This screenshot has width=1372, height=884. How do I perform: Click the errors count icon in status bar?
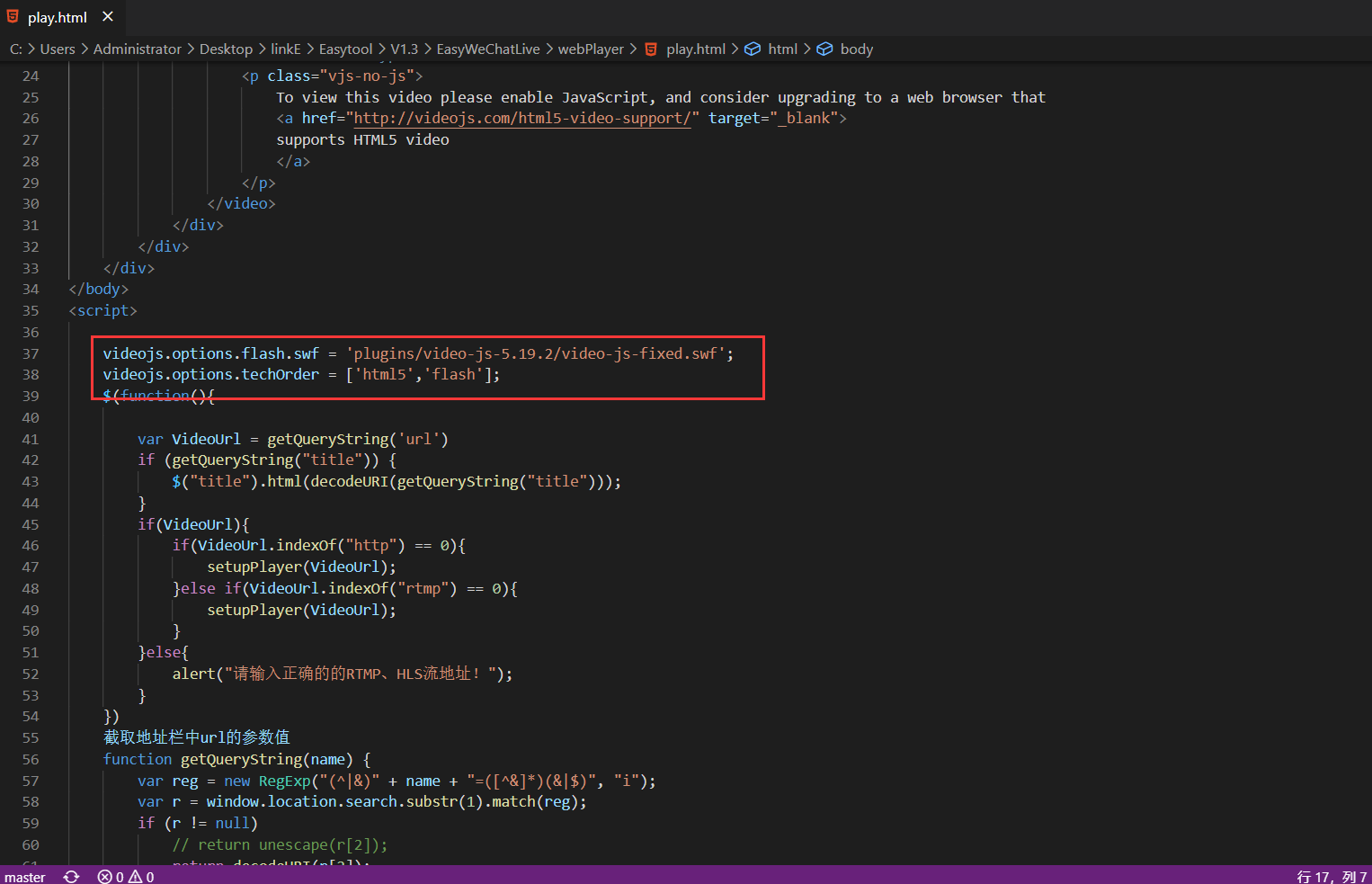(x=105, y=877)
